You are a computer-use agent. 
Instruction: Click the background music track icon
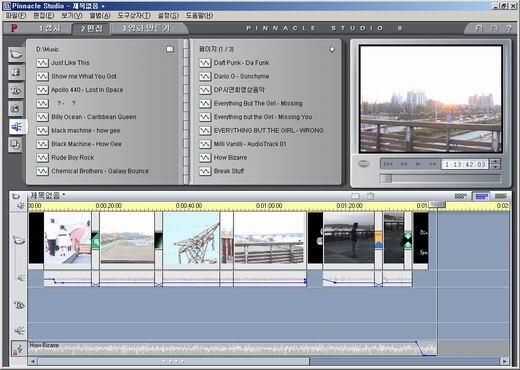click(18, 349)
